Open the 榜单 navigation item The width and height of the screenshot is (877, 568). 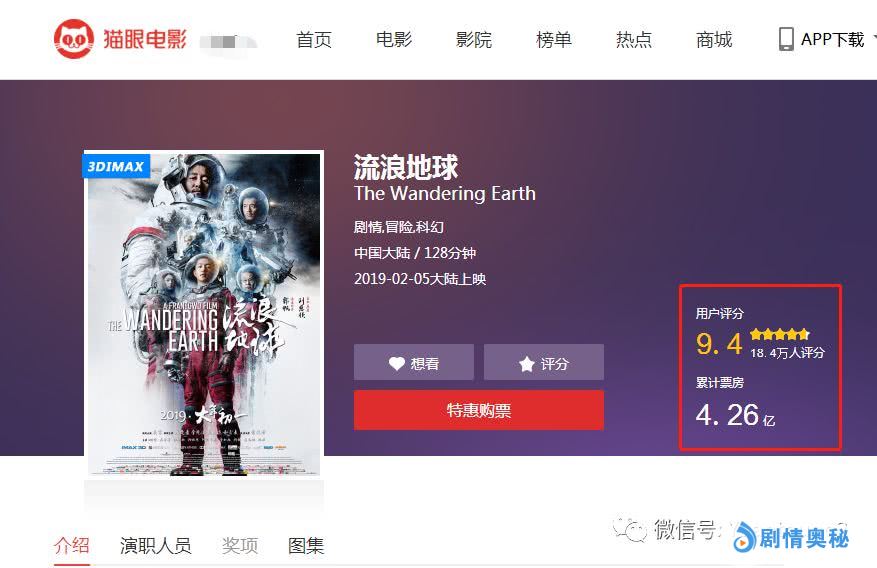click(x=554, y=39)
